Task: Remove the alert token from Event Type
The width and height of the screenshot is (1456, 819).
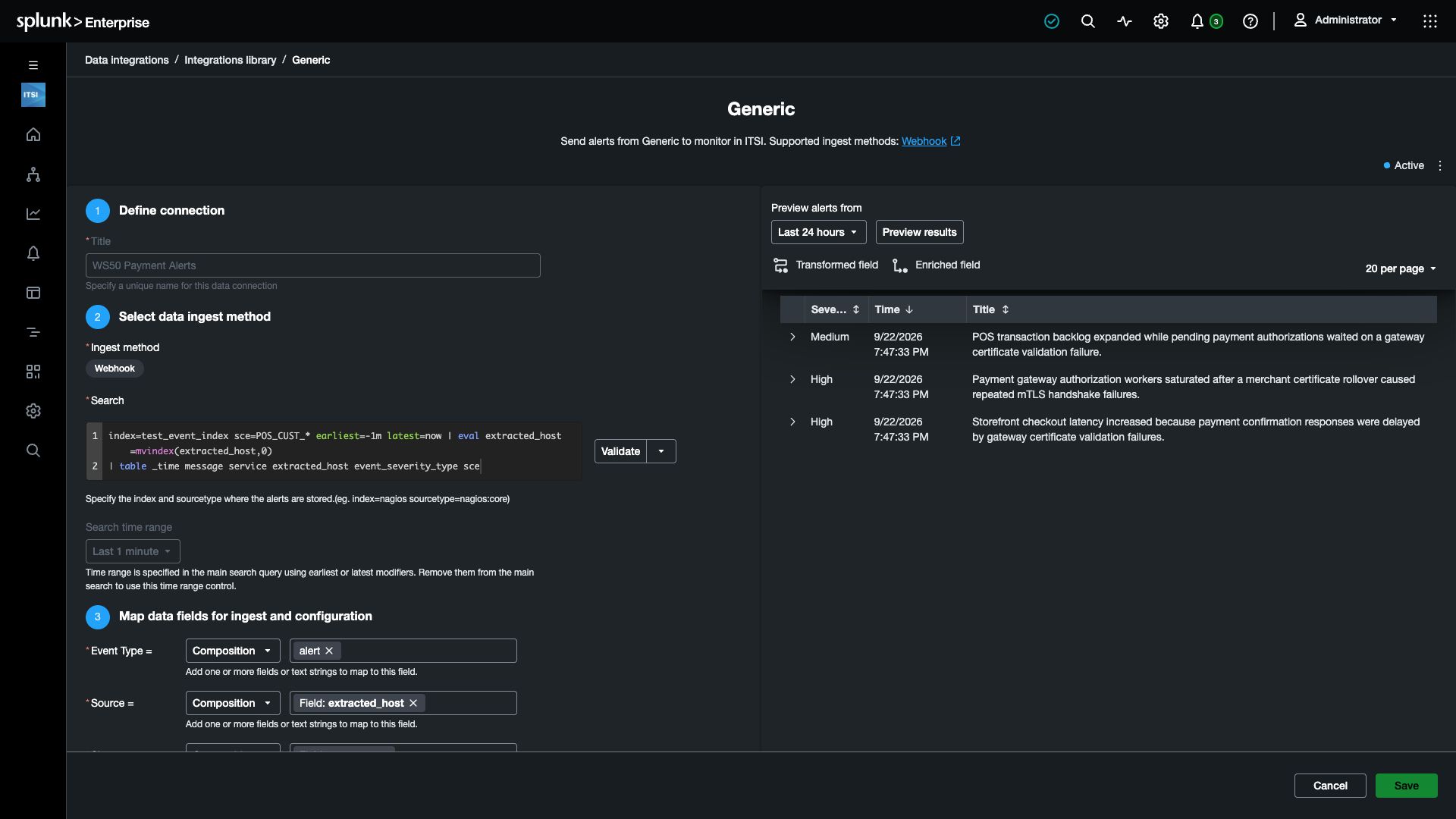Action: (329, 651)
